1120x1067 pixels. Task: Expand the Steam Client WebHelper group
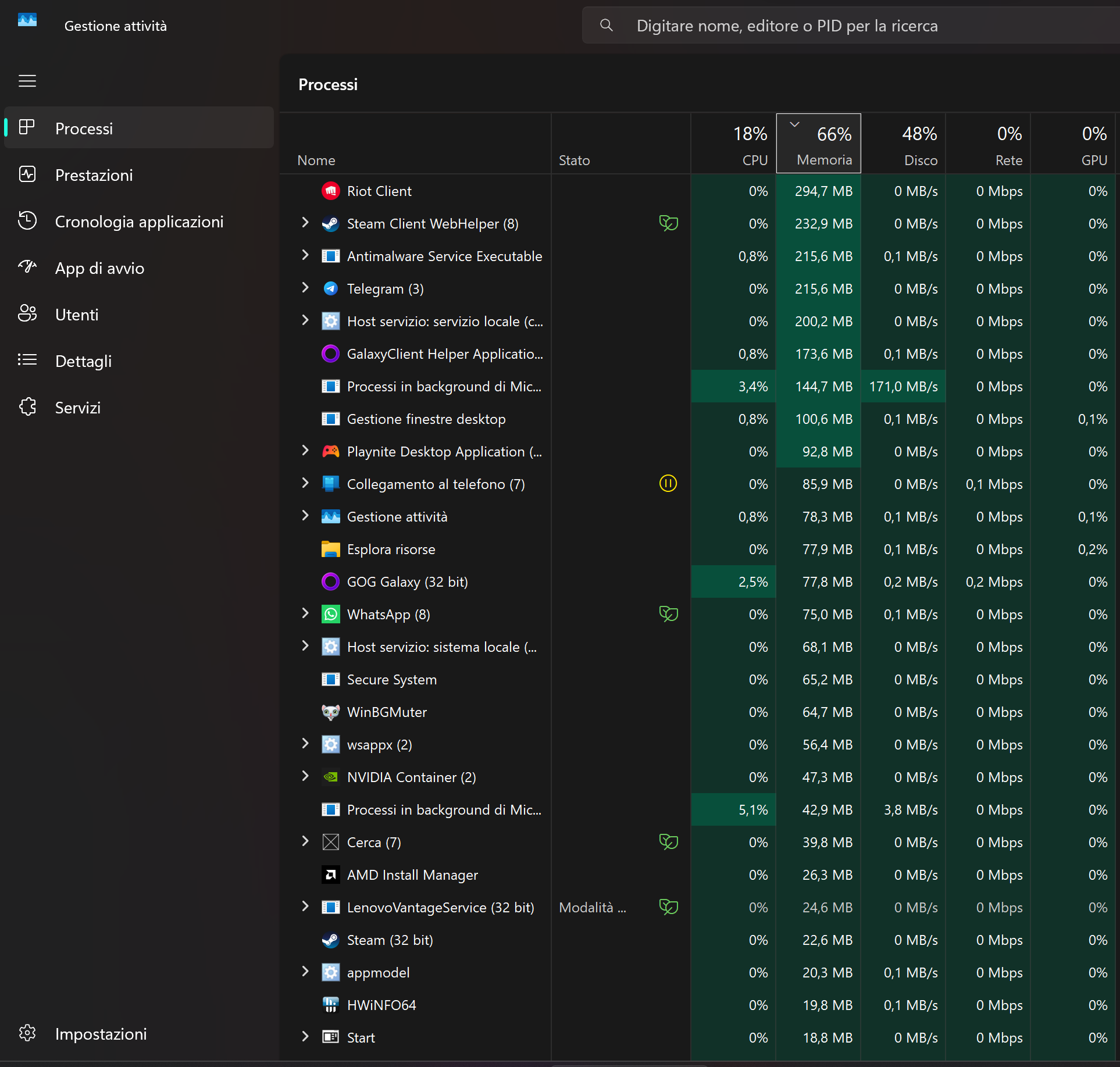tap(305, 223)
